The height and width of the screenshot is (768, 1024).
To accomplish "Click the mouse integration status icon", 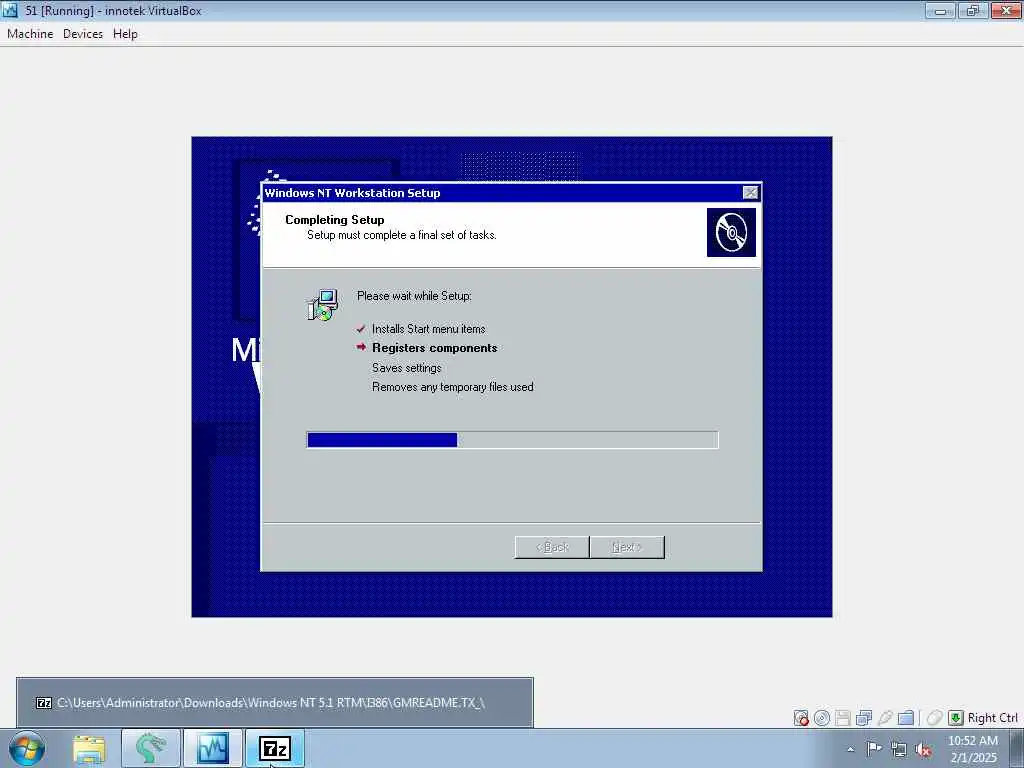I will pos(935,718).
